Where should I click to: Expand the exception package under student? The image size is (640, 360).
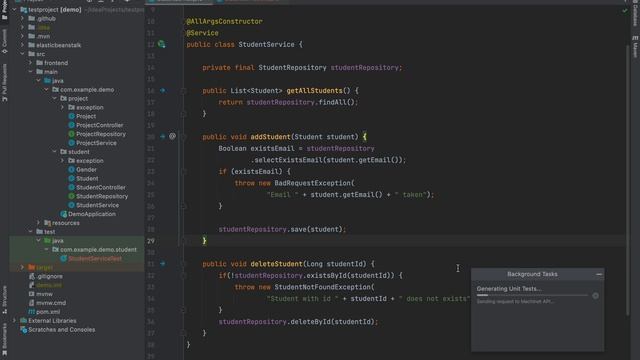click(x=62, y=161)
